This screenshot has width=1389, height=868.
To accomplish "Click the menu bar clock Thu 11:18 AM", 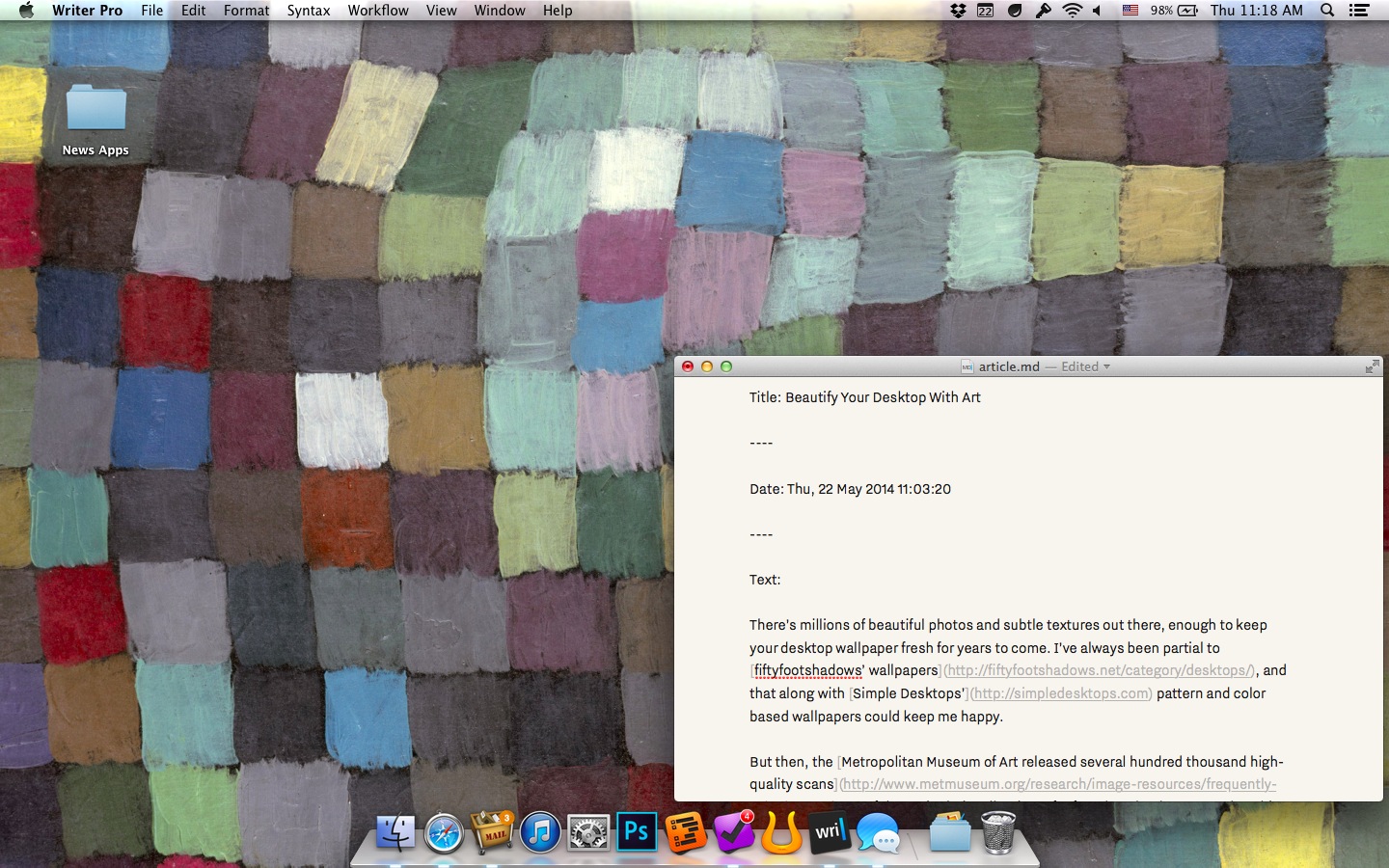I will 1256,11.
